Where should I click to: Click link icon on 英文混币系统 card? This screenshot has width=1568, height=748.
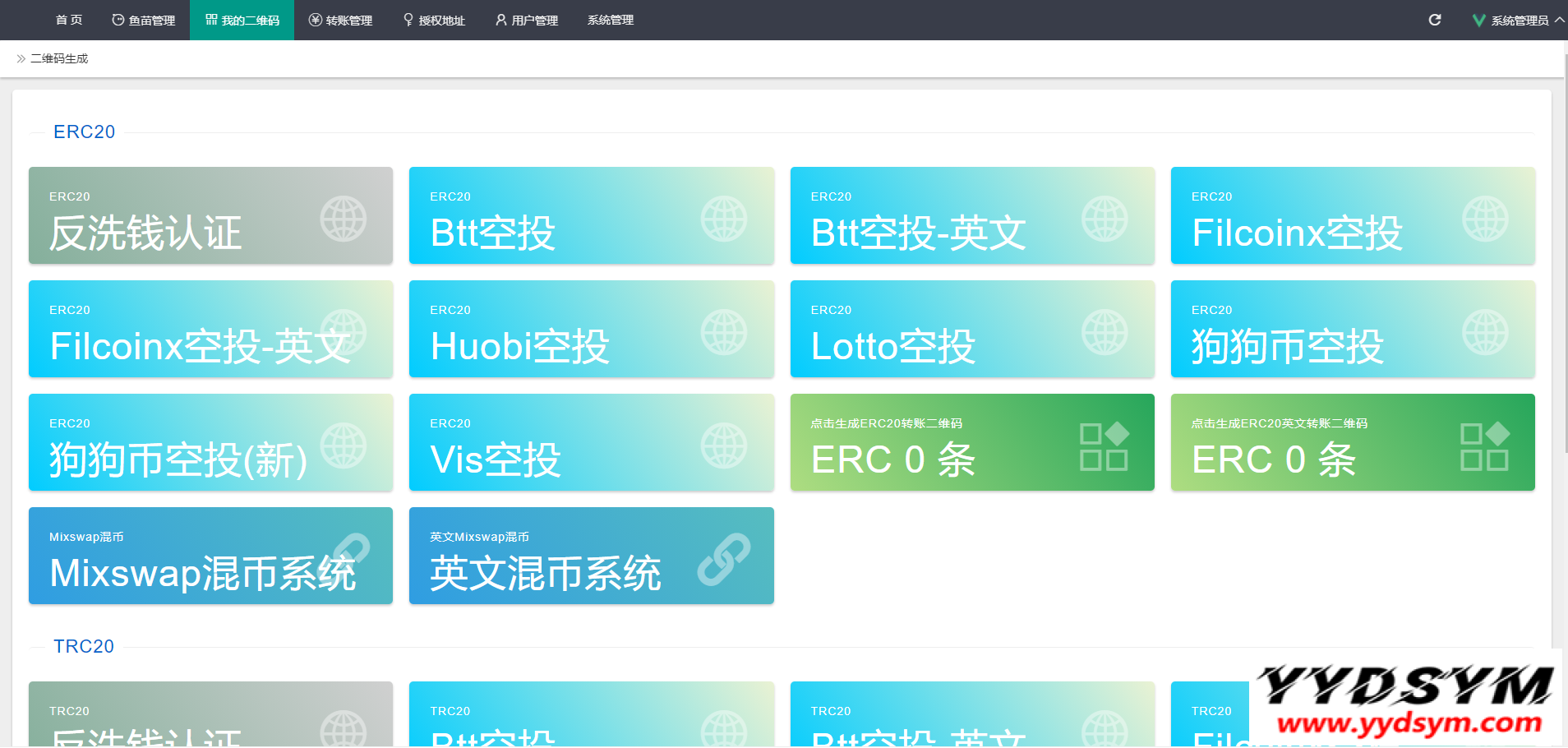[x=723, y=559]
